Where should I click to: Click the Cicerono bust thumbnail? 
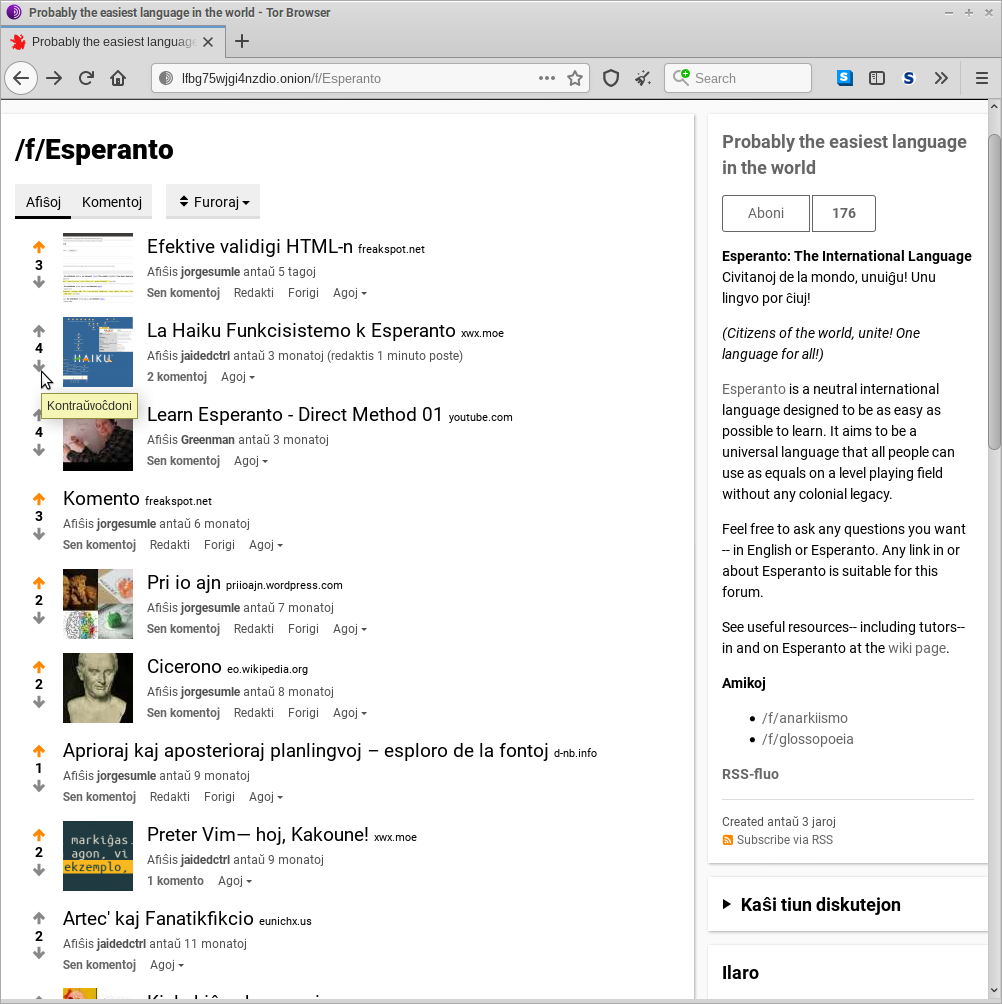(x=98, y=688)
